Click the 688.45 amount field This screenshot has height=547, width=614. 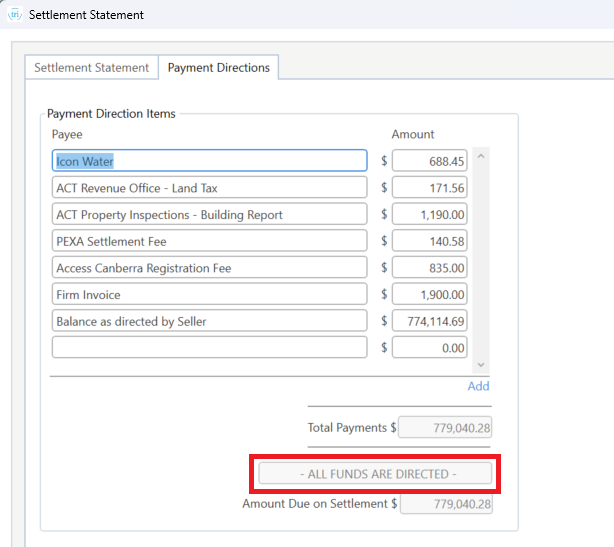click(430, 161)
